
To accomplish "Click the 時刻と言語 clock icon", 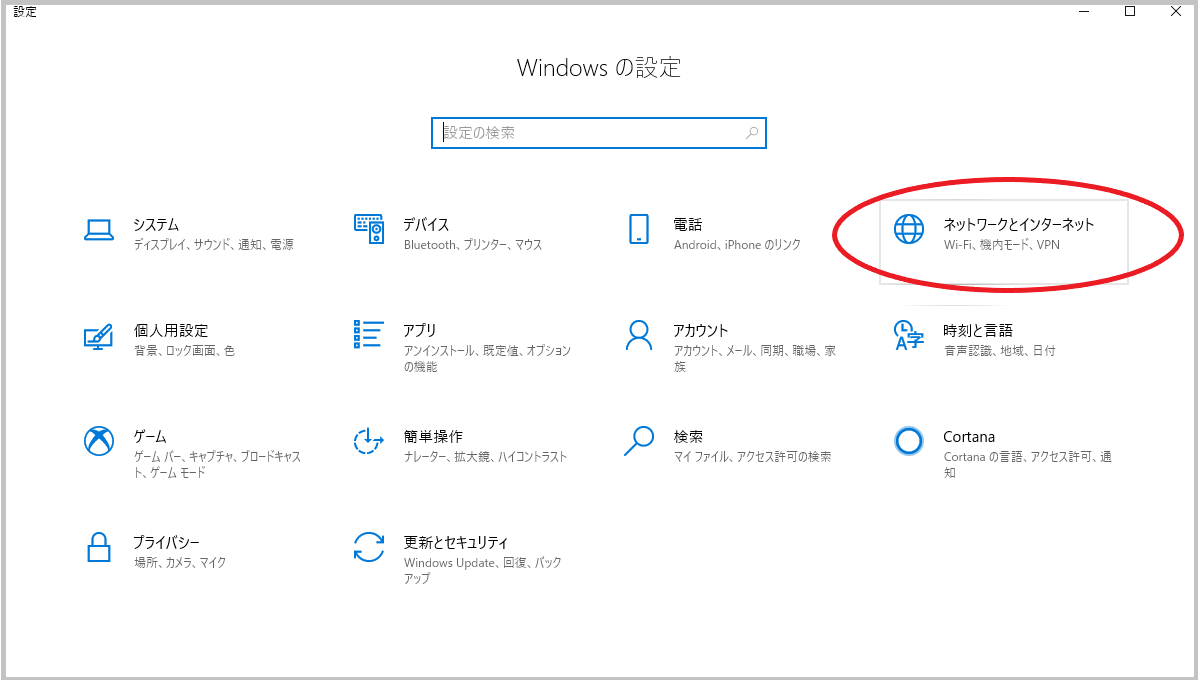I will pos(909,335).
